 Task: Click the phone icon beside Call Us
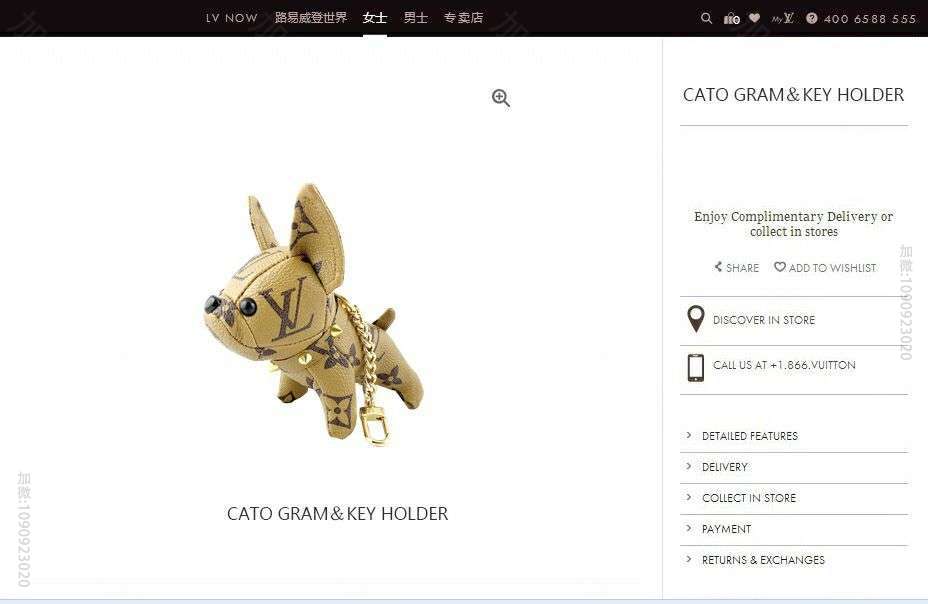point(695,367)
